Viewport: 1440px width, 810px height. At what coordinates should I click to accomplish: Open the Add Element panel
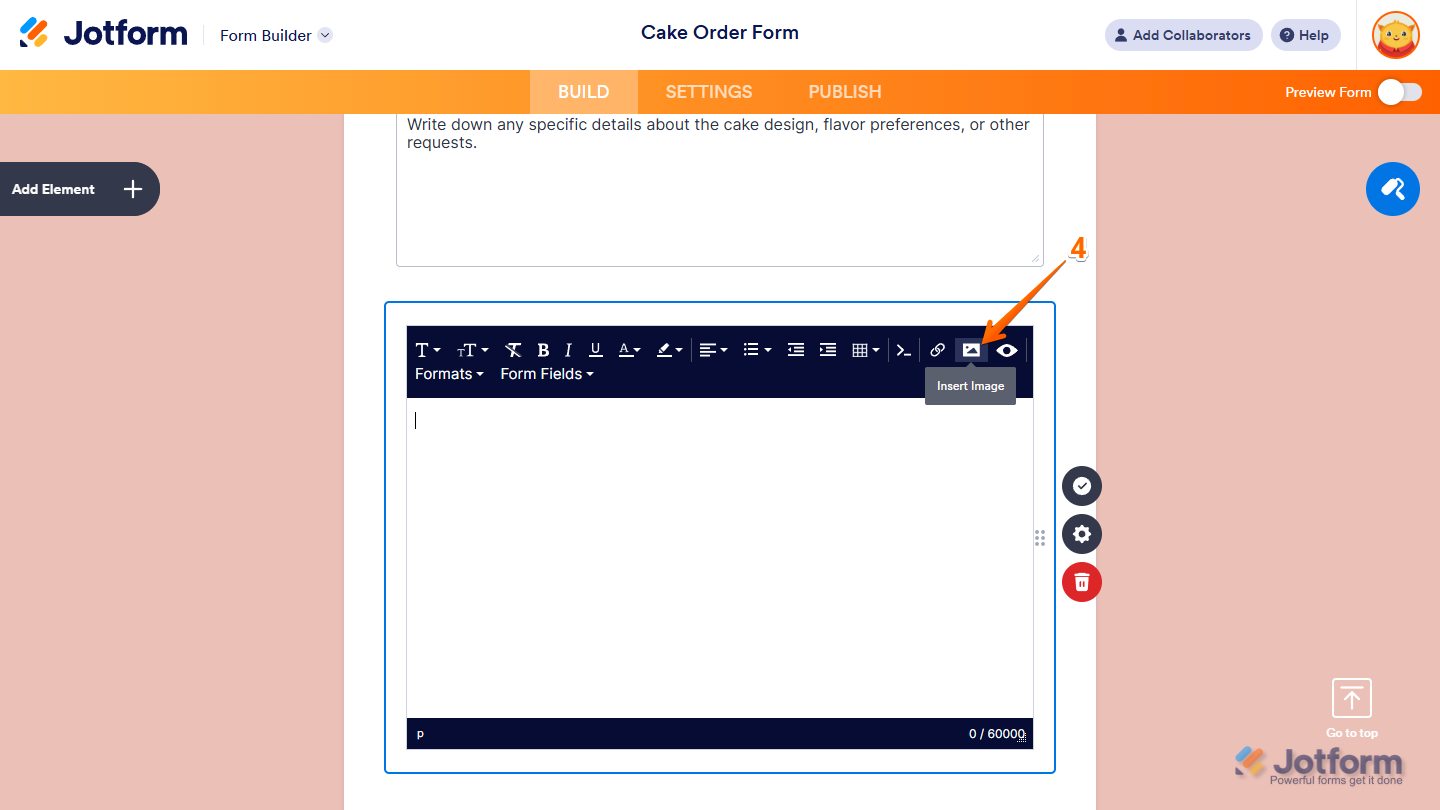click(x=79, y=189)
